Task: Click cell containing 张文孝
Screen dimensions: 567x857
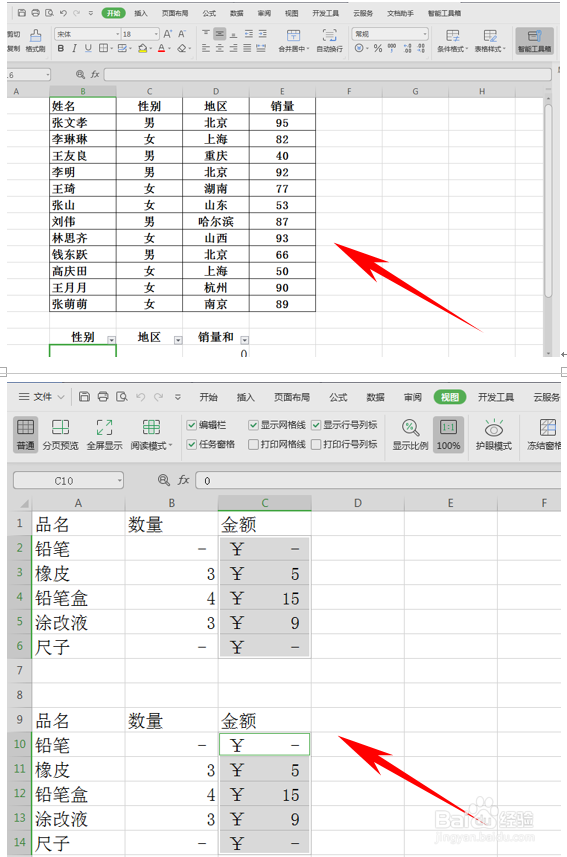Action: pyautogui.click(x=83, y=122)
